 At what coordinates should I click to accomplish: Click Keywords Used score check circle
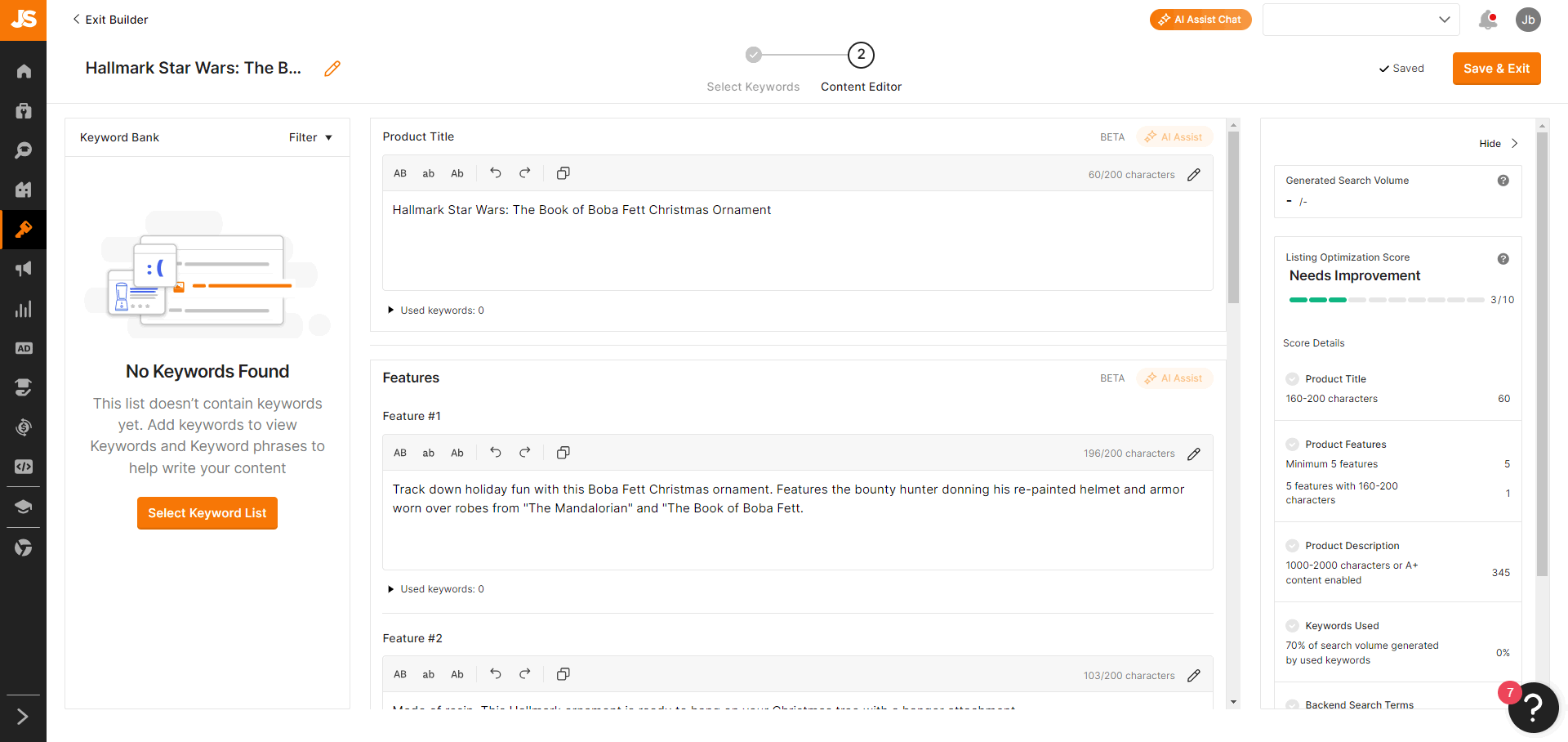1292,626
